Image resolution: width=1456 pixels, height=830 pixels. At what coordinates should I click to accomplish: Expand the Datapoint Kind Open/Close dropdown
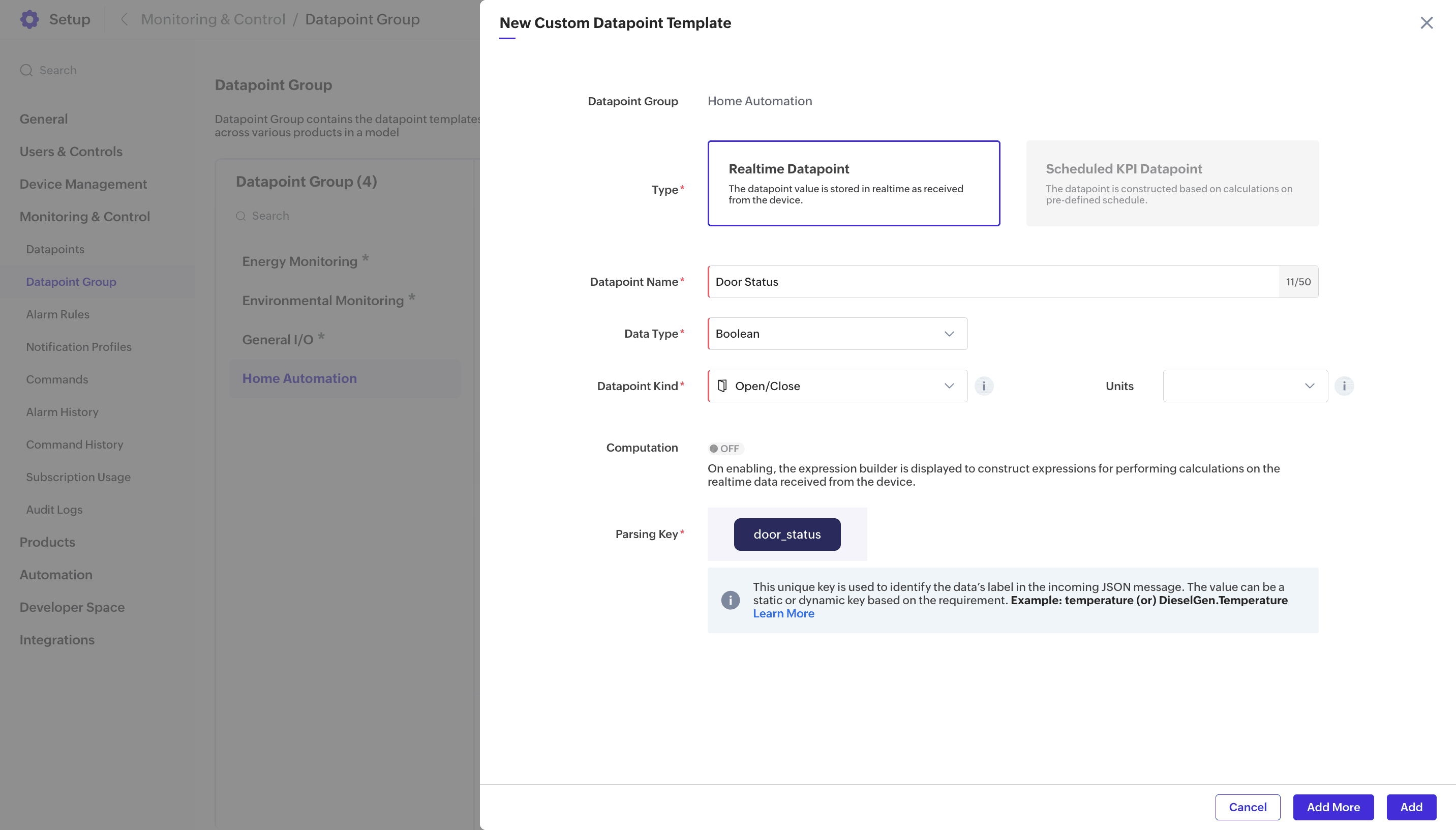(x=837, y=386)
